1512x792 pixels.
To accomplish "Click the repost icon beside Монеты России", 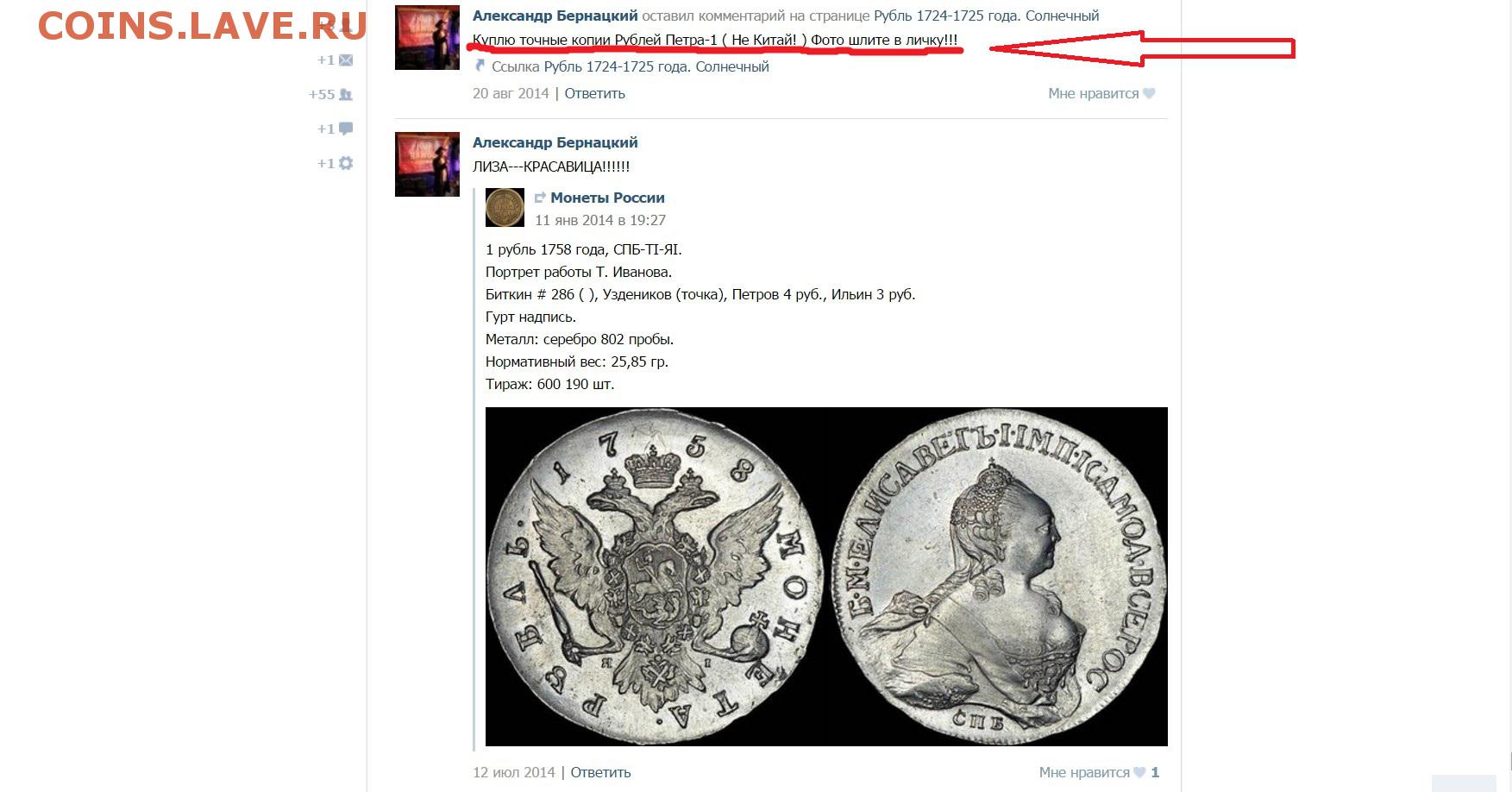I will pyautogui.click(x=540, y=198).
